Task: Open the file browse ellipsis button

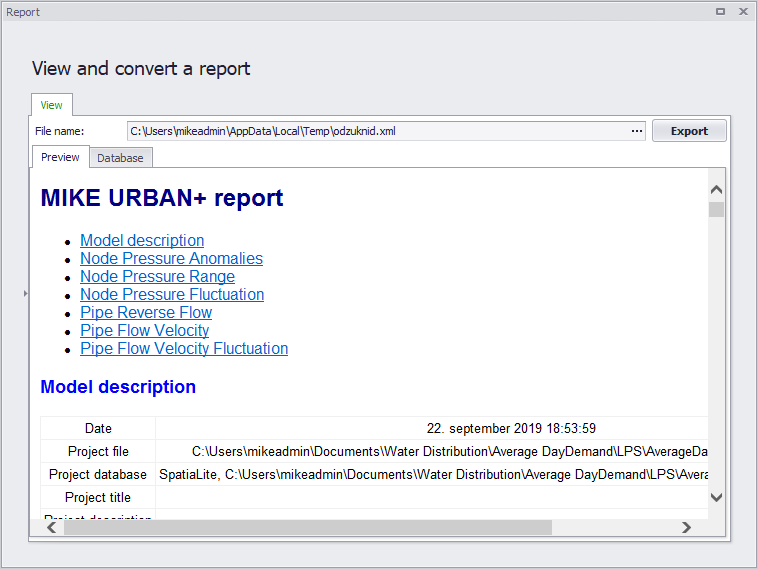Action: 637,131
